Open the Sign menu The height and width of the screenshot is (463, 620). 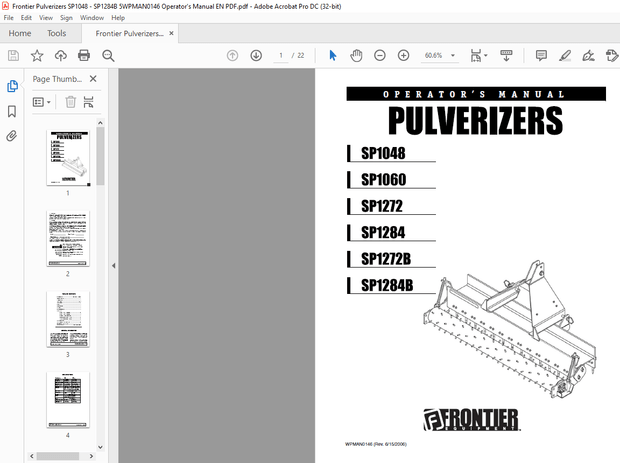pos(66,18)
